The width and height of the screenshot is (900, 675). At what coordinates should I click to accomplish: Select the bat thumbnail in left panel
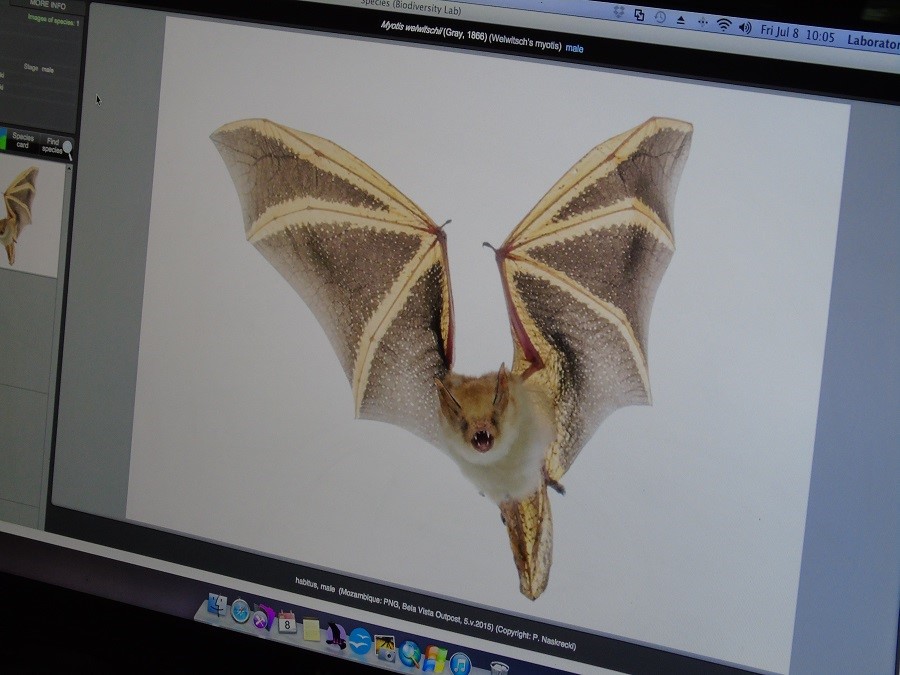[x=30, y=215]
